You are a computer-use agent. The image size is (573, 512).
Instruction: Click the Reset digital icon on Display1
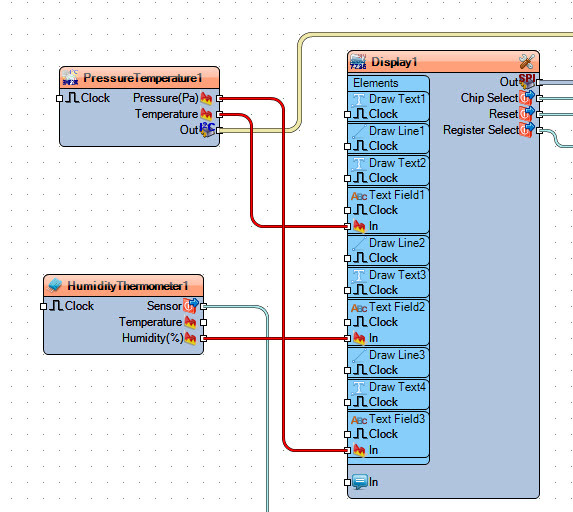coord(527,114)
